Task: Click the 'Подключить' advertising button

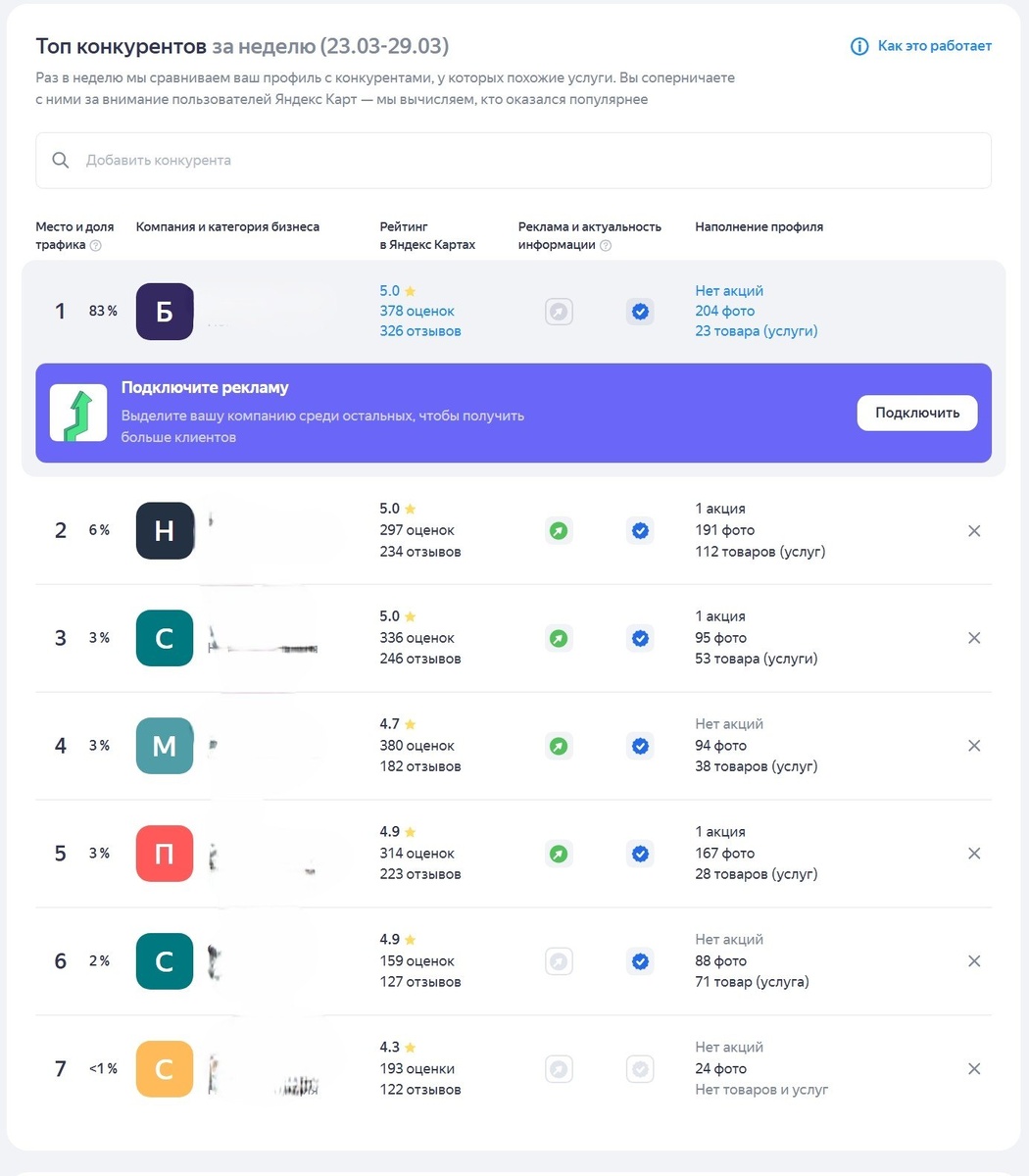Action: (x=917, y=413)
